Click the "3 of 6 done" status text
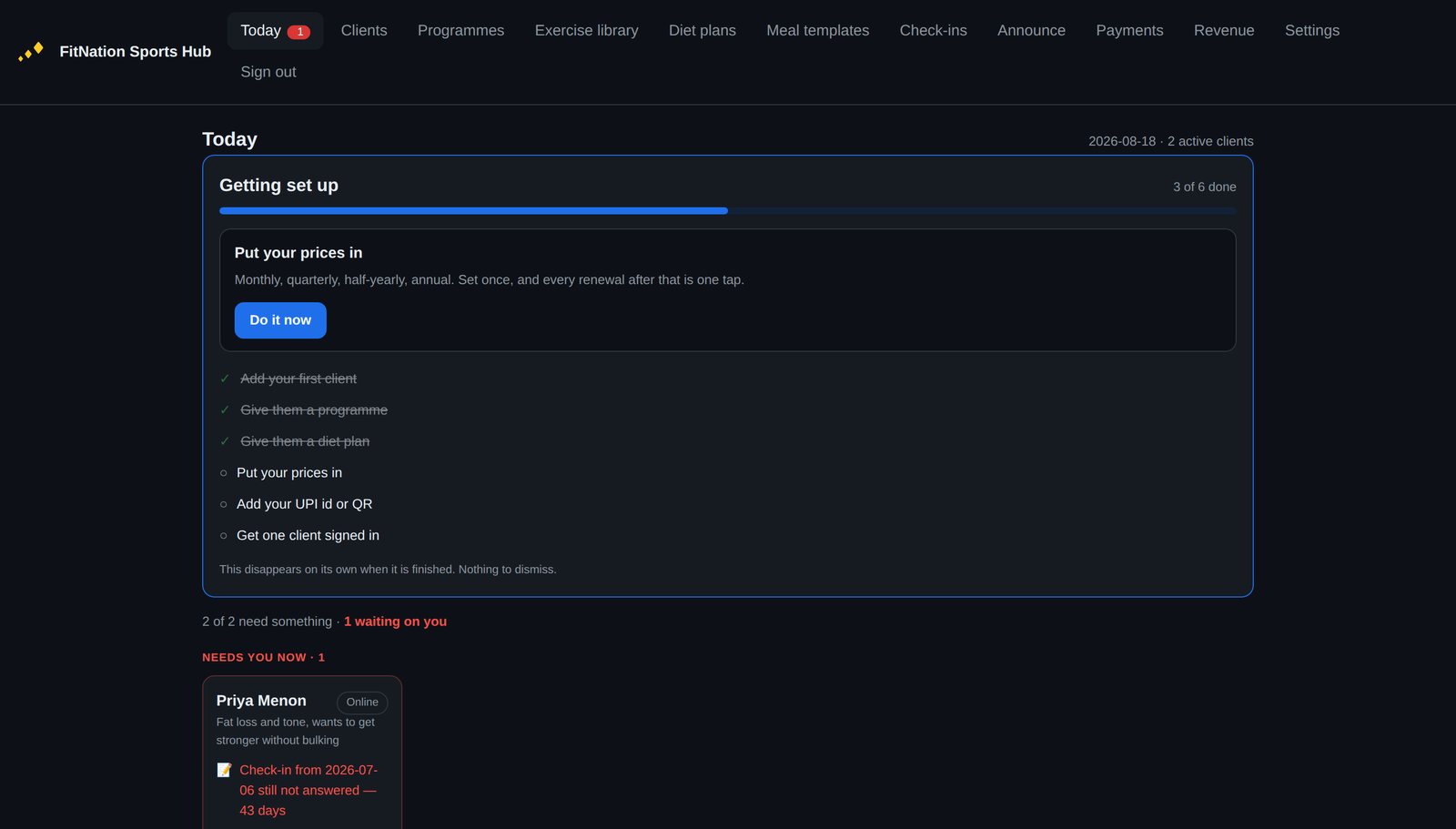1456x829 pixels. point(1205,187)
